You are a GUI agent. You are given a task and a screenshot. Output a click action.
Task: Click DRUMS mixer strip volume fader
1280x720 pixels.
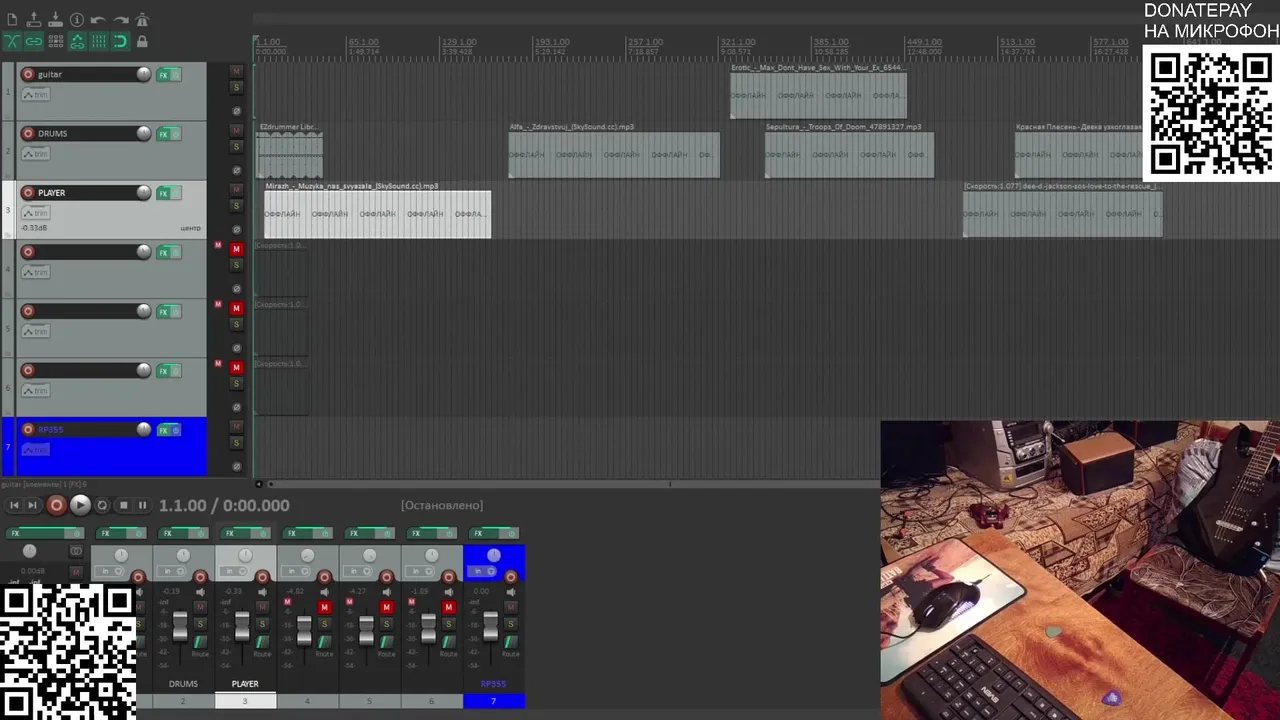tap(180, 626)
